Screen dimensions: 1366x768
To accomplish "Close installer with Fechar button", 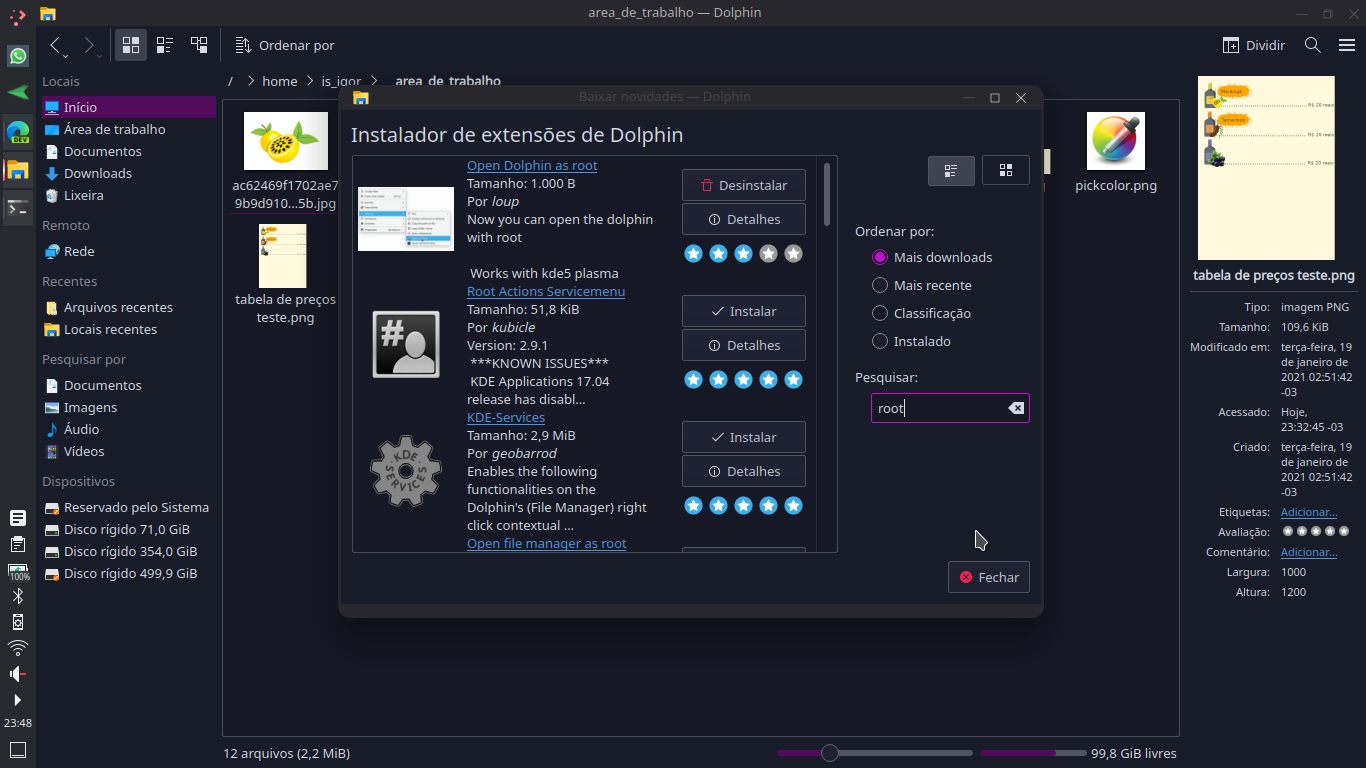I will pos(989,577).
